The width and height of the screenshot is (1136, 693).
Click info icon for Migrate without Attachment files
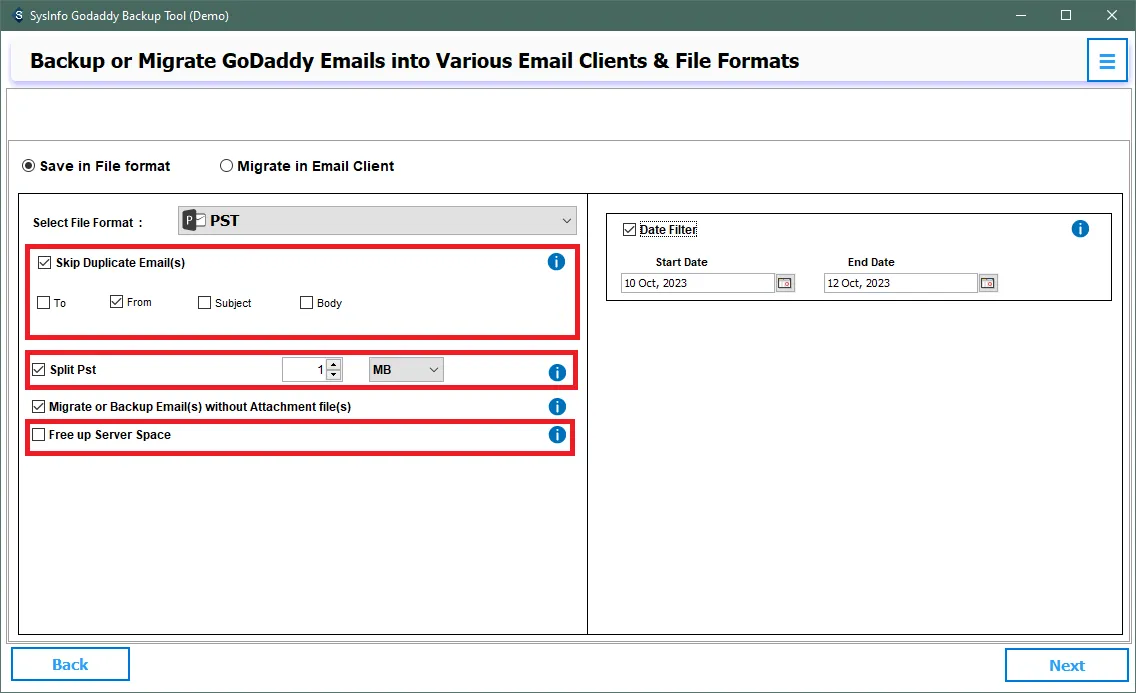pos(556,406)
